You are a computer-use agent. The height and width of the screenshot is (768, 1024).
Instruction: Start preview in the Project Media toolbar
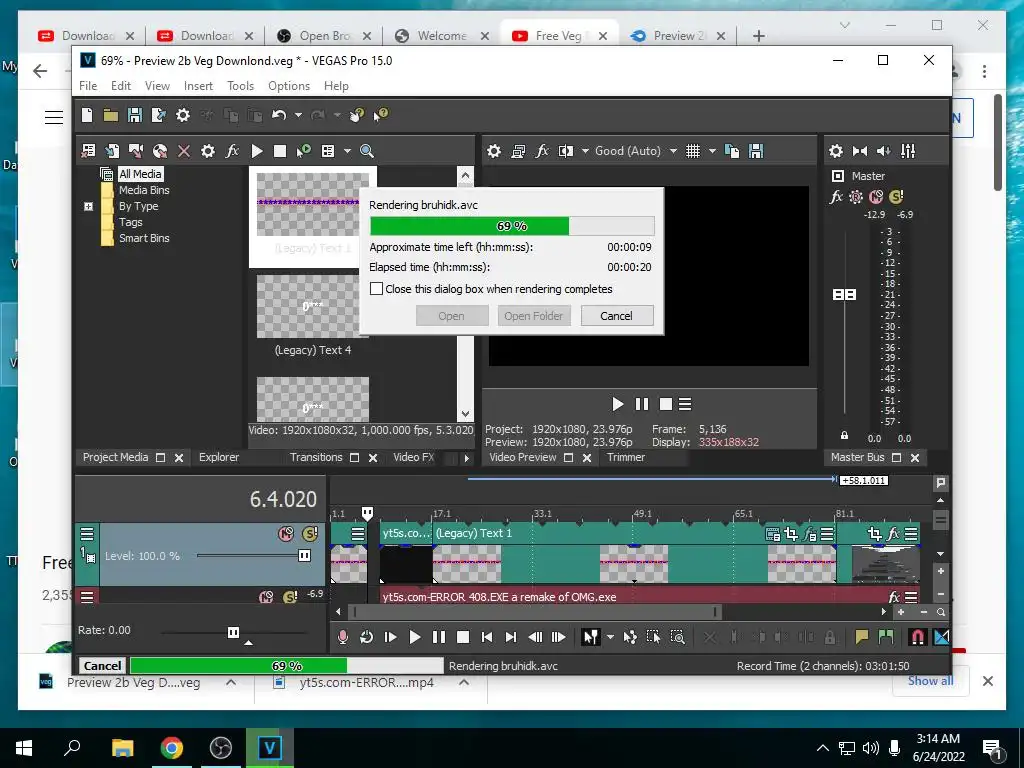pyautogui.click(x=257, y=152)
